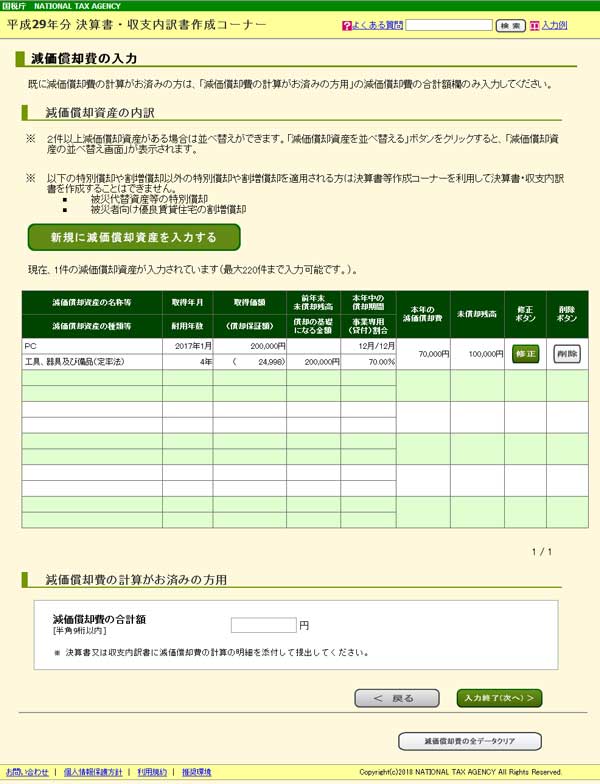Click the 減価償却費の合計額 input field
This screenshot has height=784, width=600.
click(264, 625)
